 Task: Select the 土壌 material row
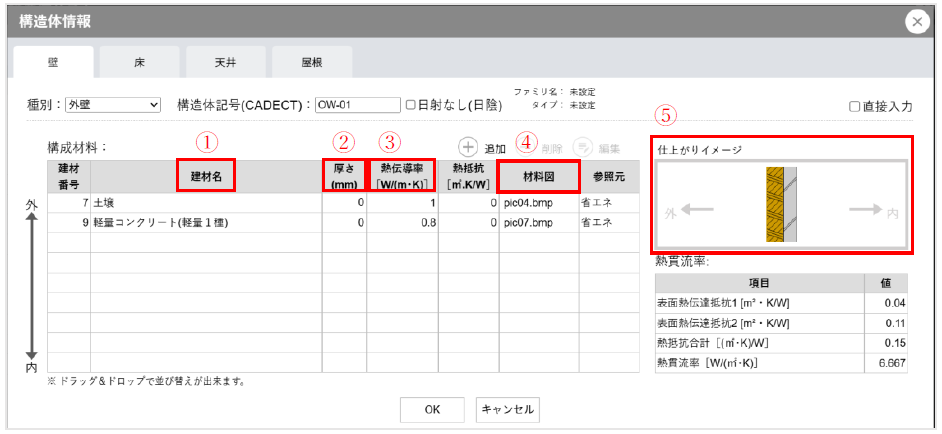click(205, 203)
